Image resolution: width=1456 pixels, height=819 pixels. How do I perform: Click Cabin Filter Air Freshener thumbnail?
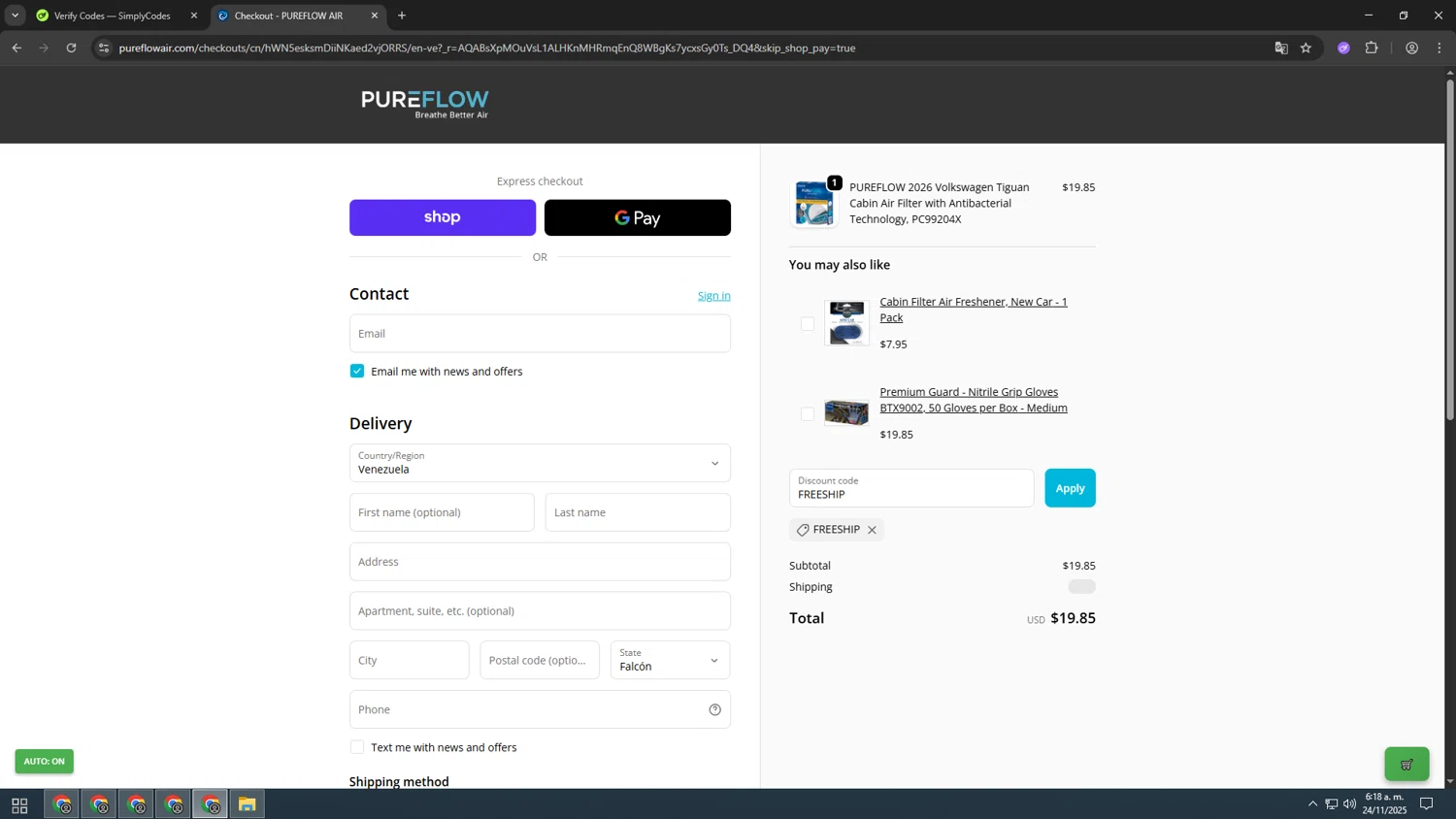click(x=846, y=323)
